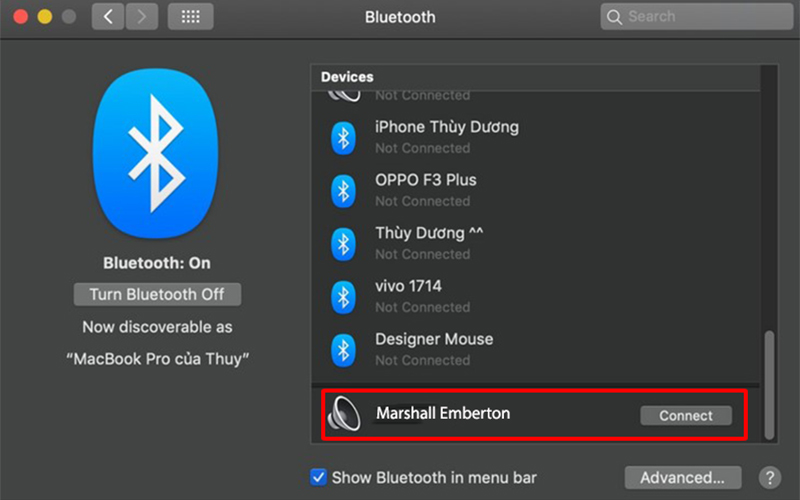This screenshot has width=800, height=500.
Task: Select the Designer Mouse device
Action: (535, 350)
